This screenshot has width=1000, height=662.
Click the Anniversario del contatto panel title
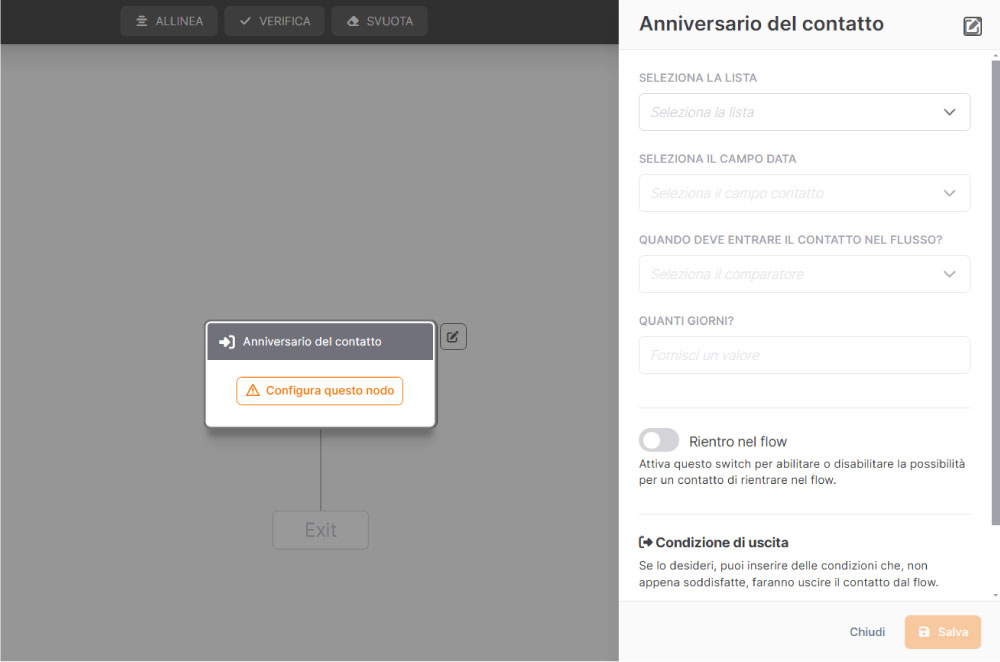pos(761,24)
